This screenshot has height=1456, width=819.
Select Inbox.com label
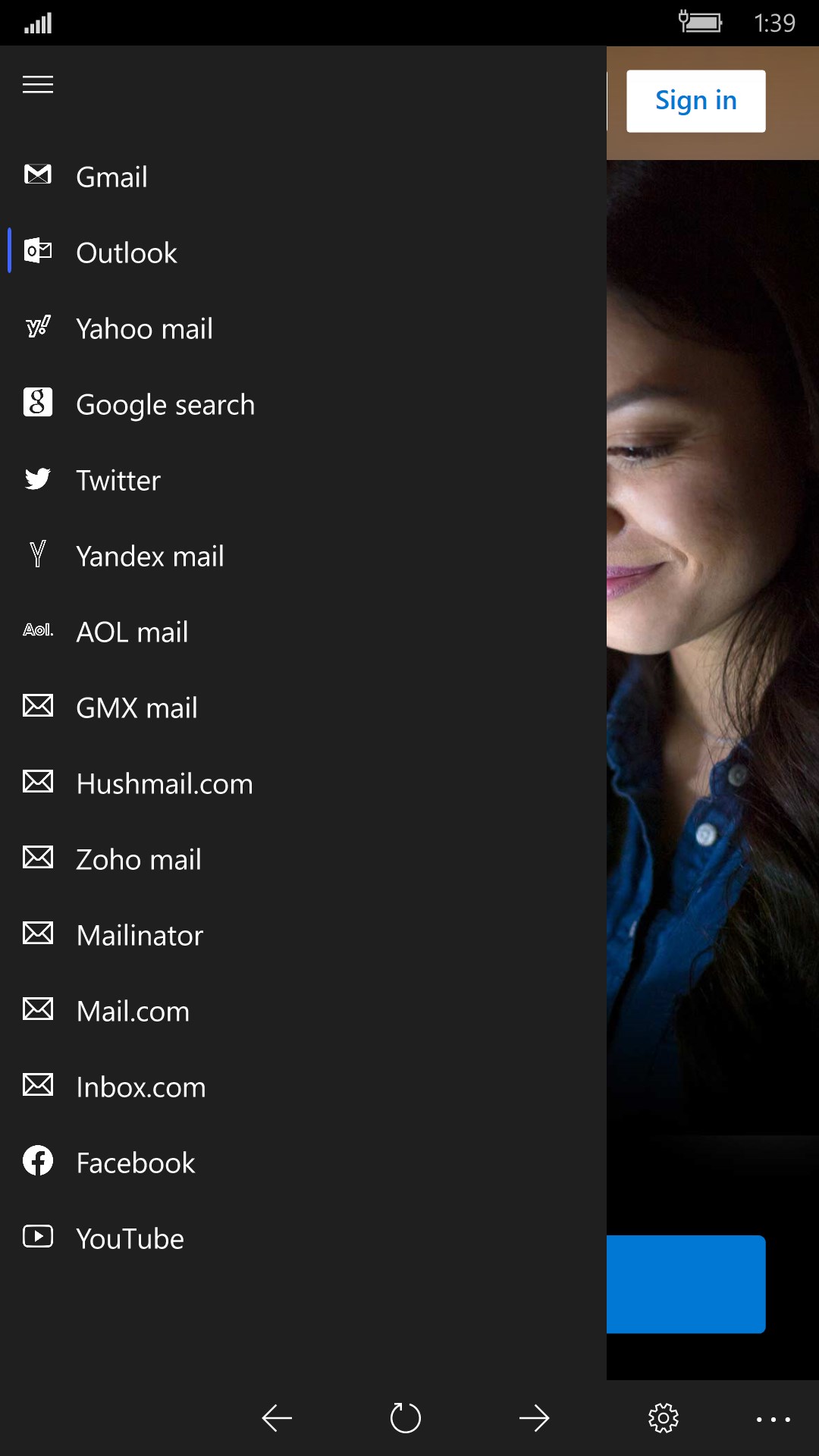pyautogui.click(x=141, y=1087)
